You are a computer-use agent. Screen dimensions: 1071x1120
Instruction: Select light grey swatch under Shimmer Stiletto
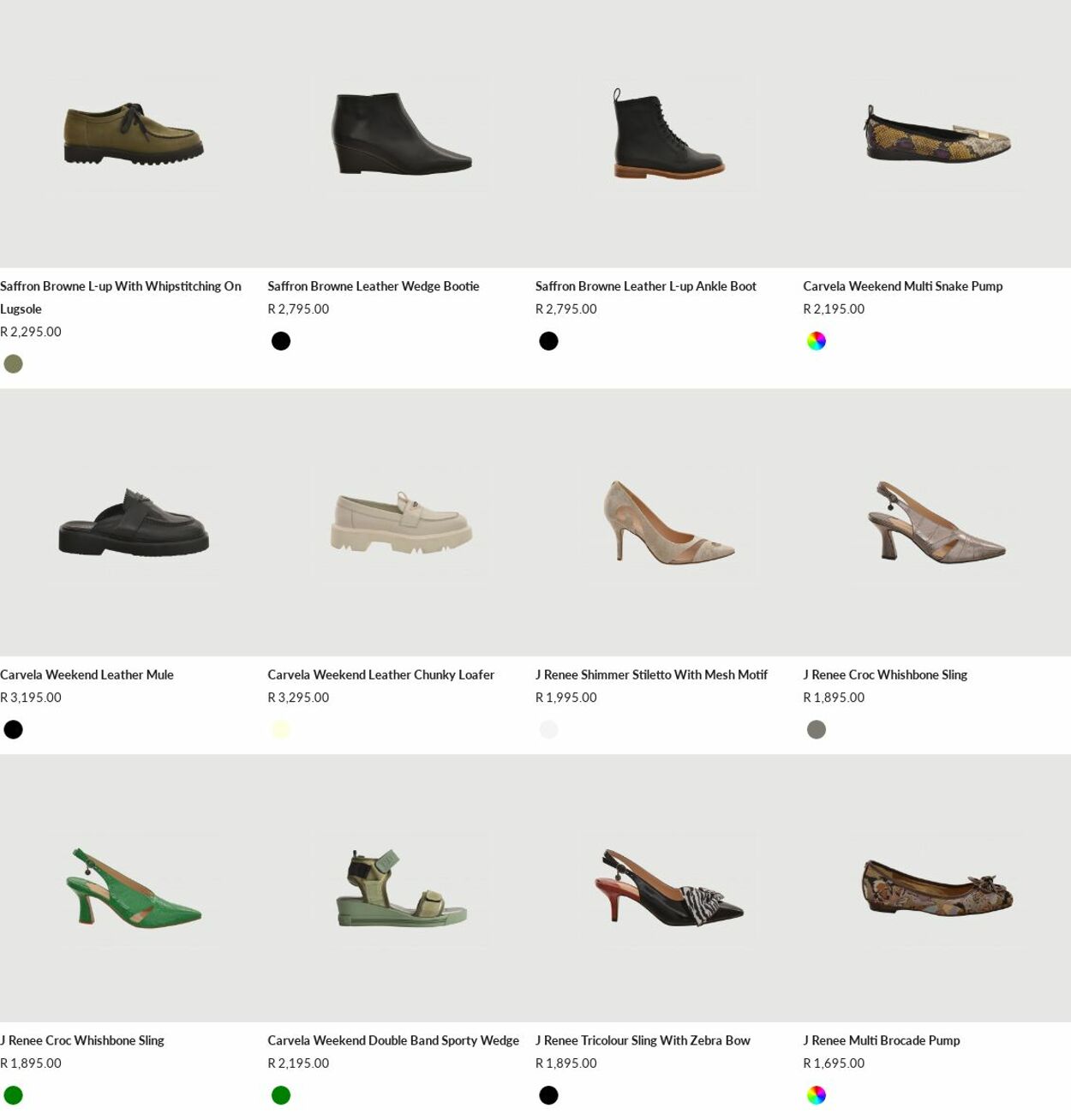(x=548, y=729)
